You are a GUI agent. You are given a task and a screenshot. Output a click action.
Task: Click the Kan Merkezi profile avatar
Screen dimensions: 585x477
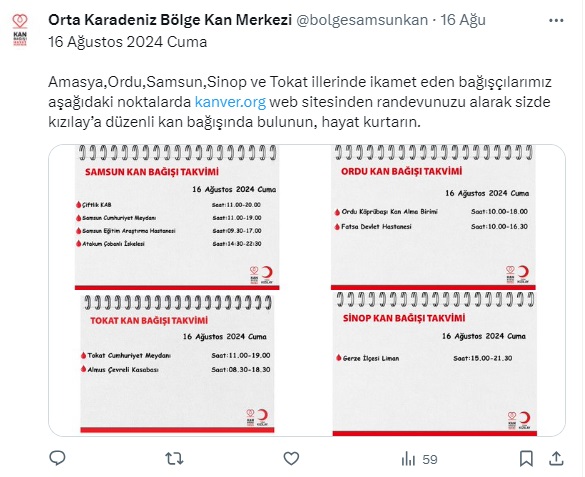point(20,30)
